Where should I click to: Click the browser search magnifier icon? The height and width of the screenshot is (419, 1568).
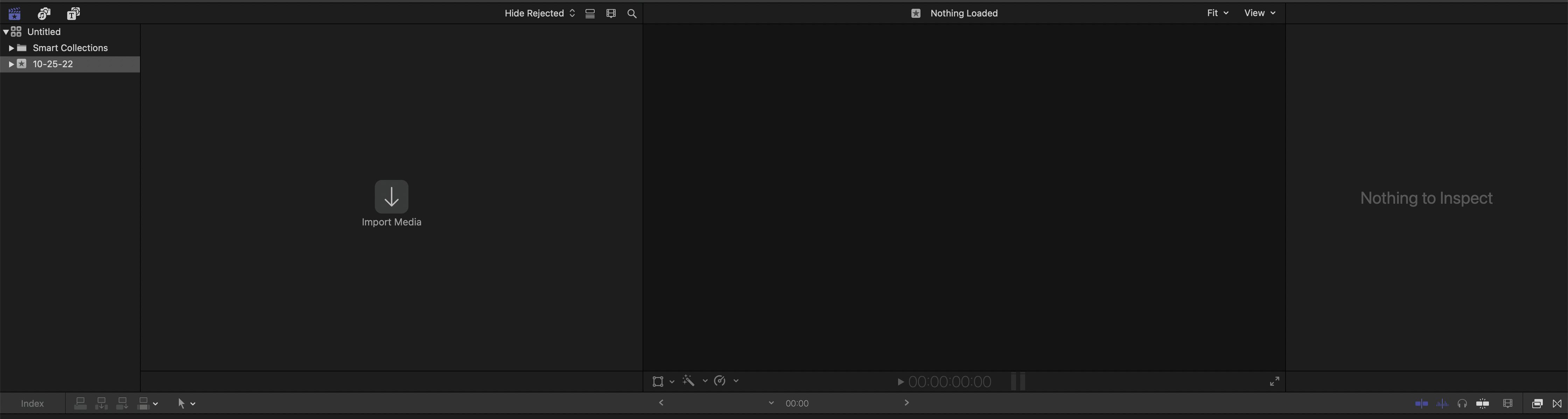(632, 13)
